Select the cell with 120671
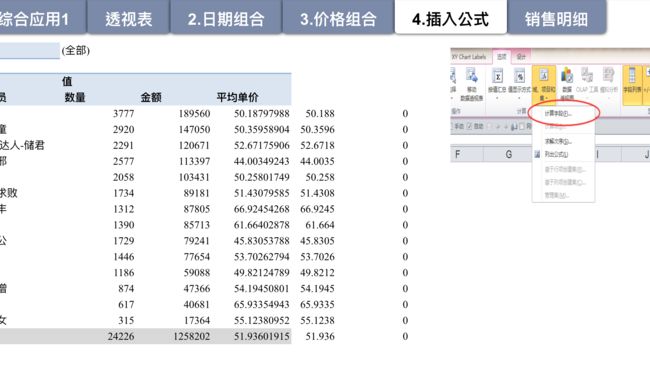Viewport: 650px width, 366px height. (194, 145)
